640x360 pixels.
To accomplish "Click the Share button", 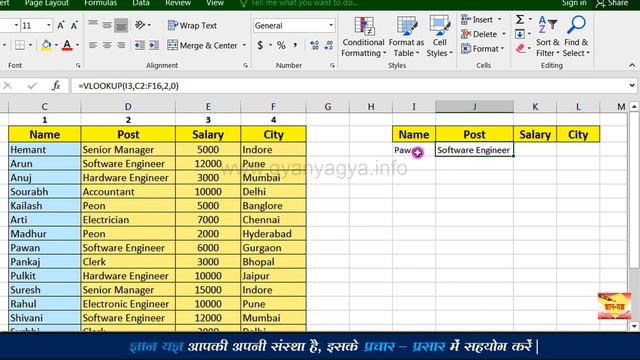I will [x=612, y=3].
